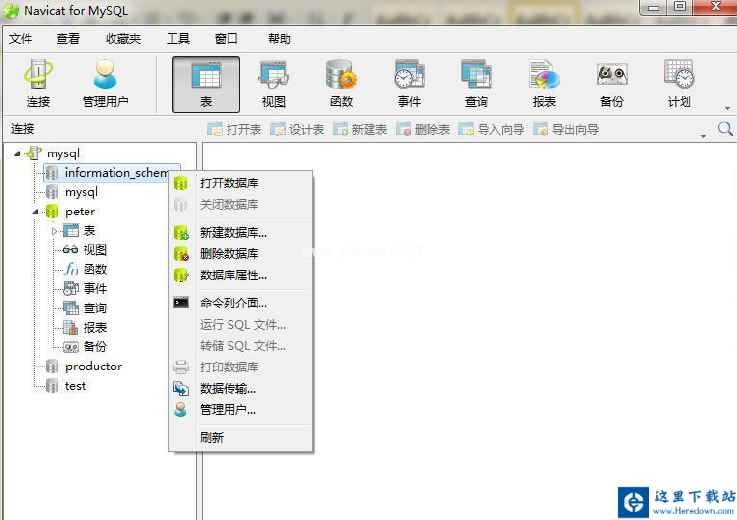737x520 pixels.
Task: Collapse the peter database node
Action: (36, 212)
